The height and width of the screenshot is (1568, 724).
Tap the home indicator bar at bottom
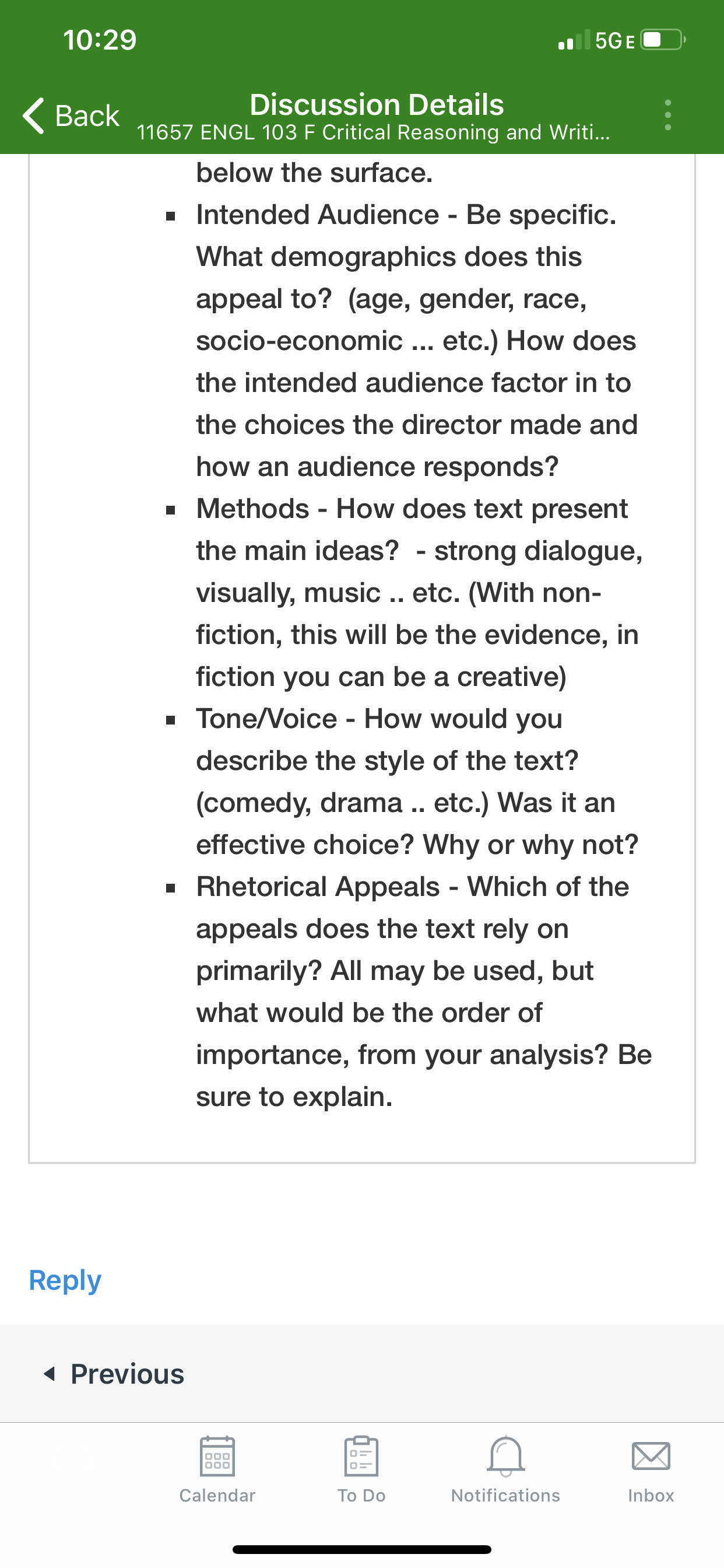tap(361, 1549)
